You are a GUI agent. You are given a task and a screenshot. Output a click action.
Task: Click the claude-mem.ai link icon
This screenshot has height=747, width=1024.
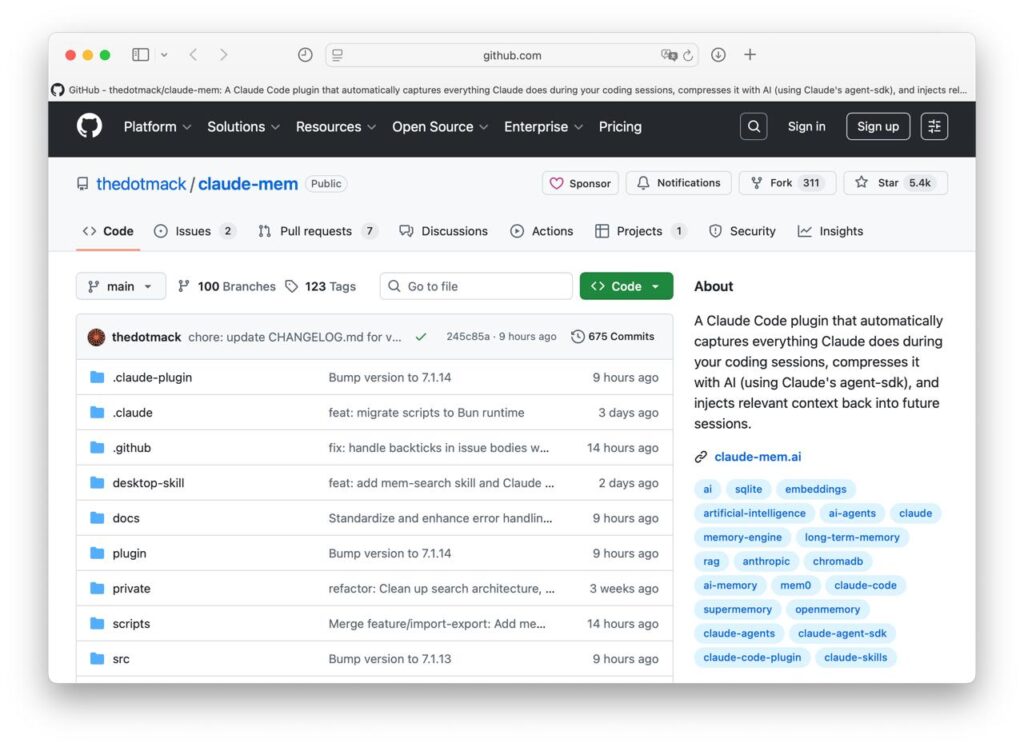[700, 457]
